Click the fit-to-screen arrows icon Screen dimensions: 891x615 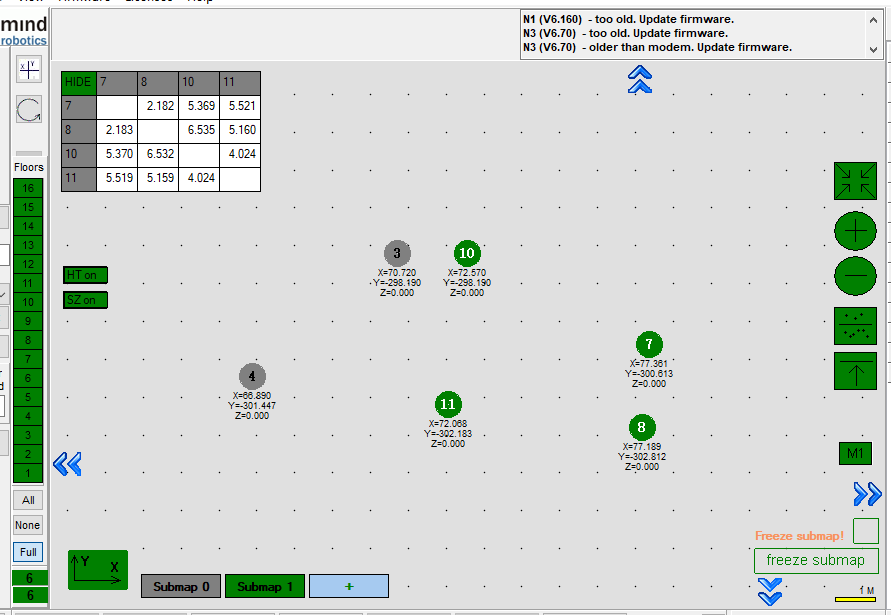[x=855, y=181]
